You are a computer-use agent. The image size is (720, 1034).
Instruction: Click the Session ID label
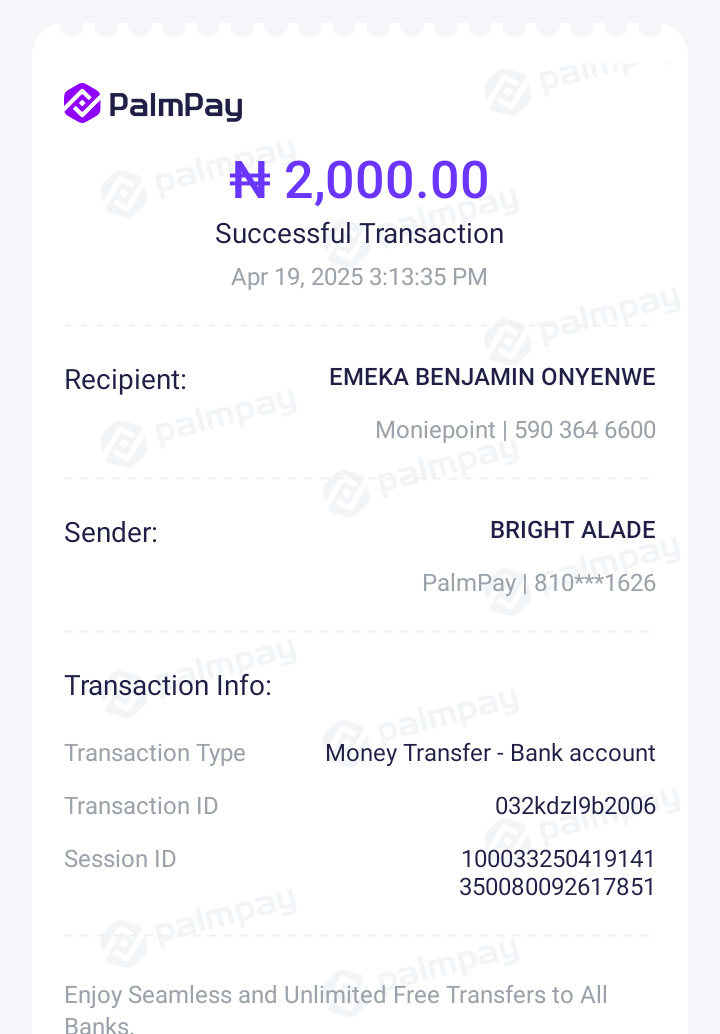(x=120, y=859)
